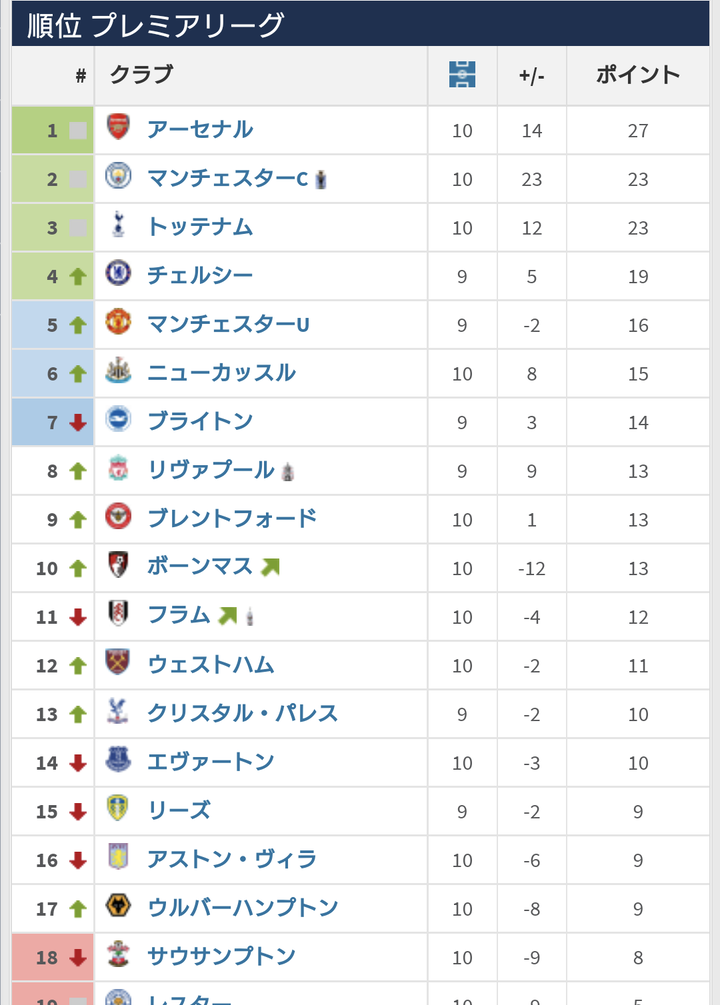Open the サウサンプトン team link

tap(221, 956)
